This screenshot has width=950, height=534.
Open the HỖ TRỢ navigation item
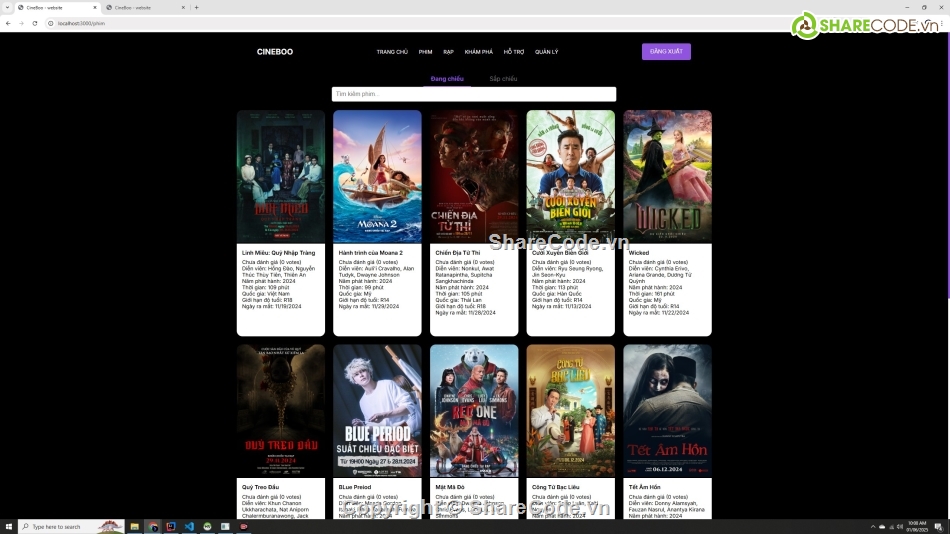514,52
